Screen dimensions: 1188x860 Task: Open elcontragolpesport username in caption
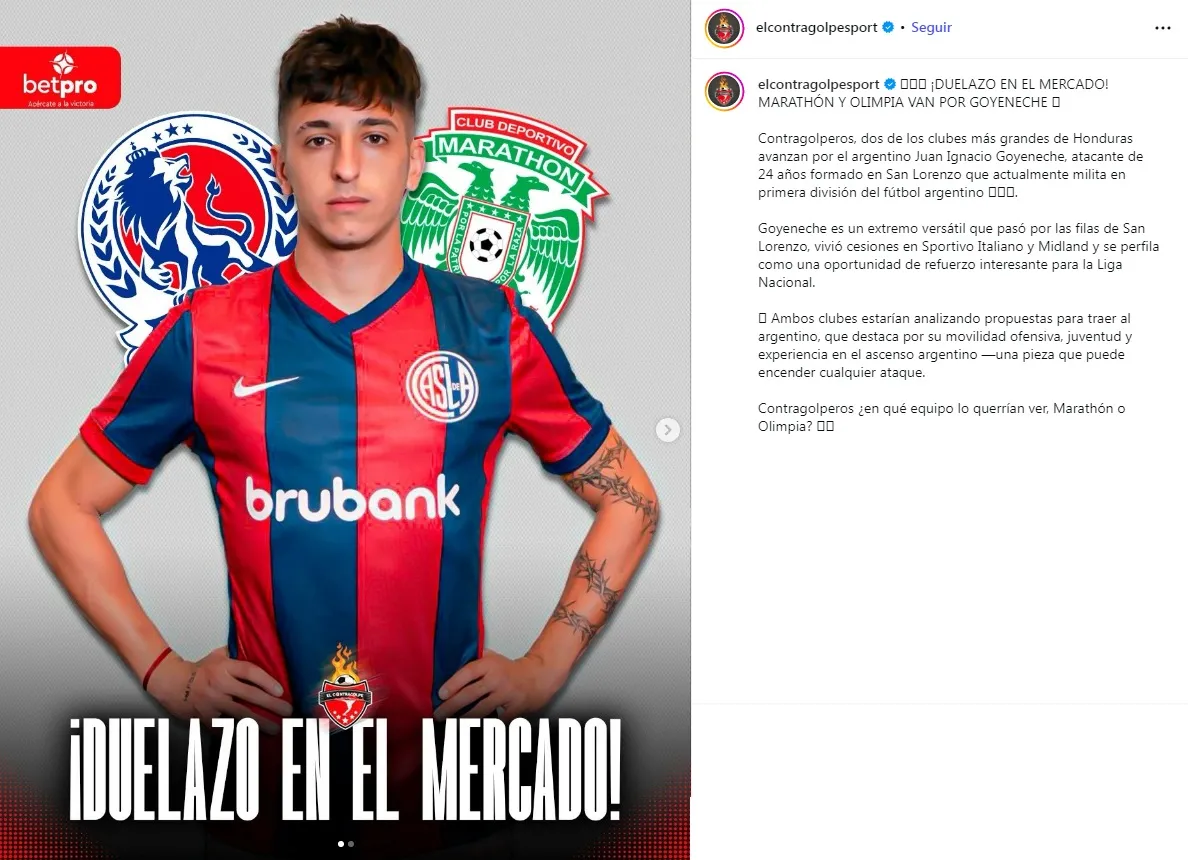pos(818,84)
